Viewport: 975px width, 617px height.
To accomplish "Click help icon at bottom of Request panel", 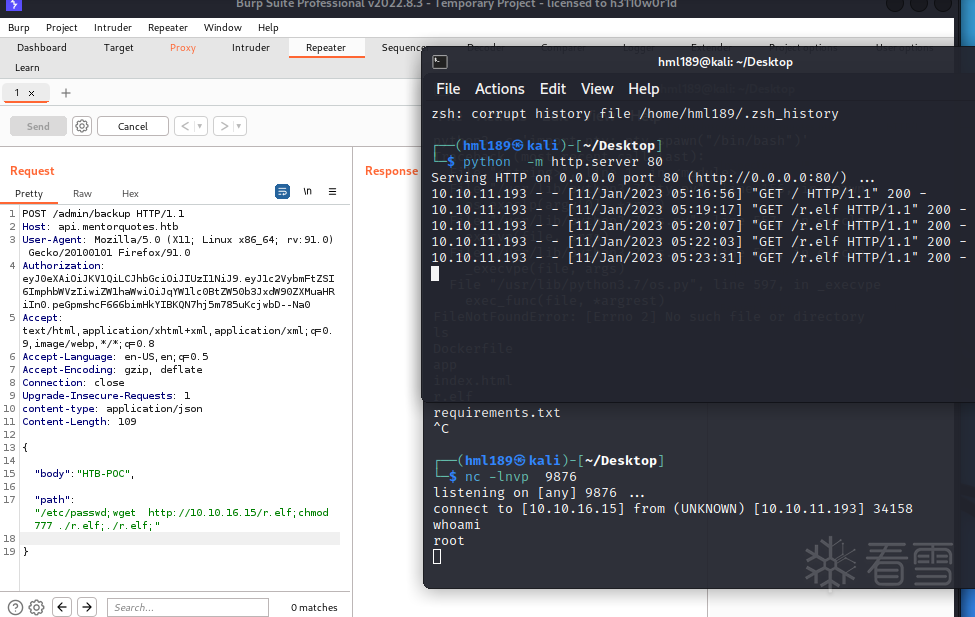I will [16, 607].
